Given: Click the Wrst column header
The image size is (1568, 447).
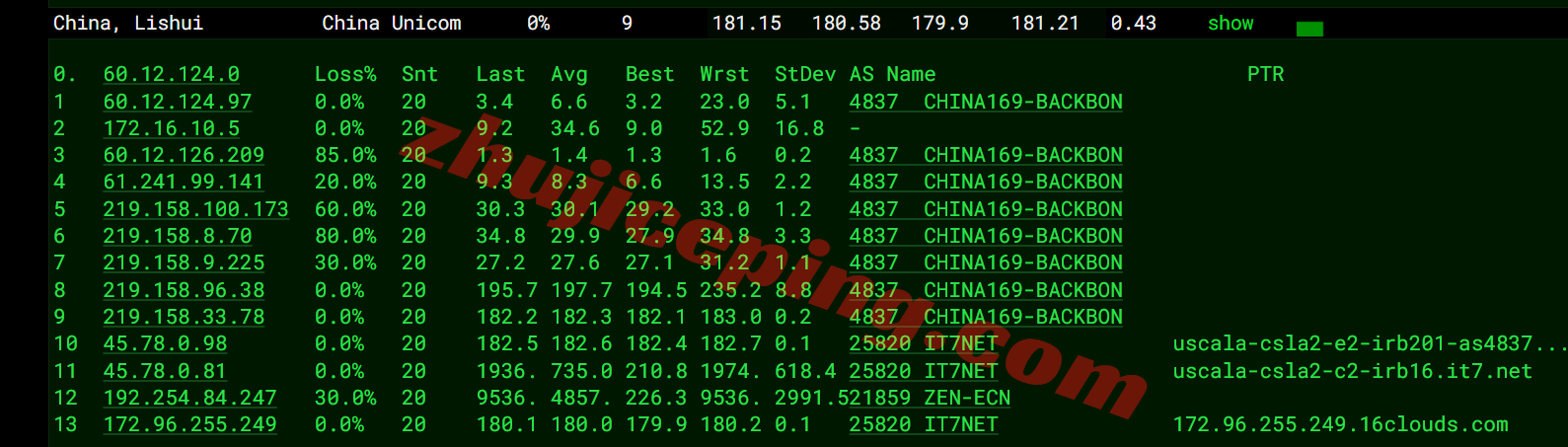Looking at the screenshot, I should [x=724, y=74].
